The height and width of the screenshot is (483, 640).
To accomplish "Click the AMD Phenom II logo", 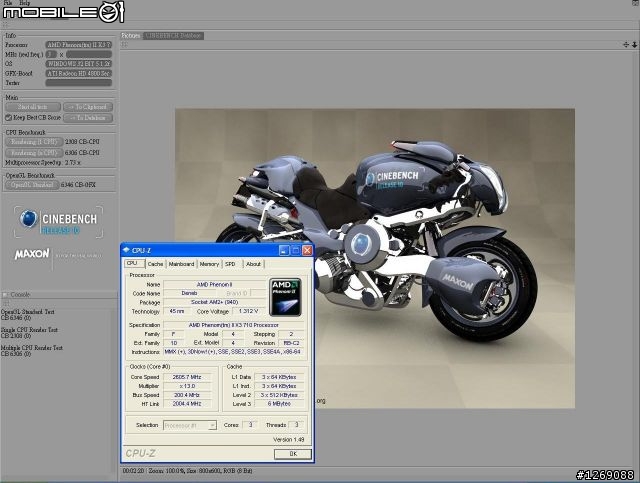I will click(x=285, y=297).
